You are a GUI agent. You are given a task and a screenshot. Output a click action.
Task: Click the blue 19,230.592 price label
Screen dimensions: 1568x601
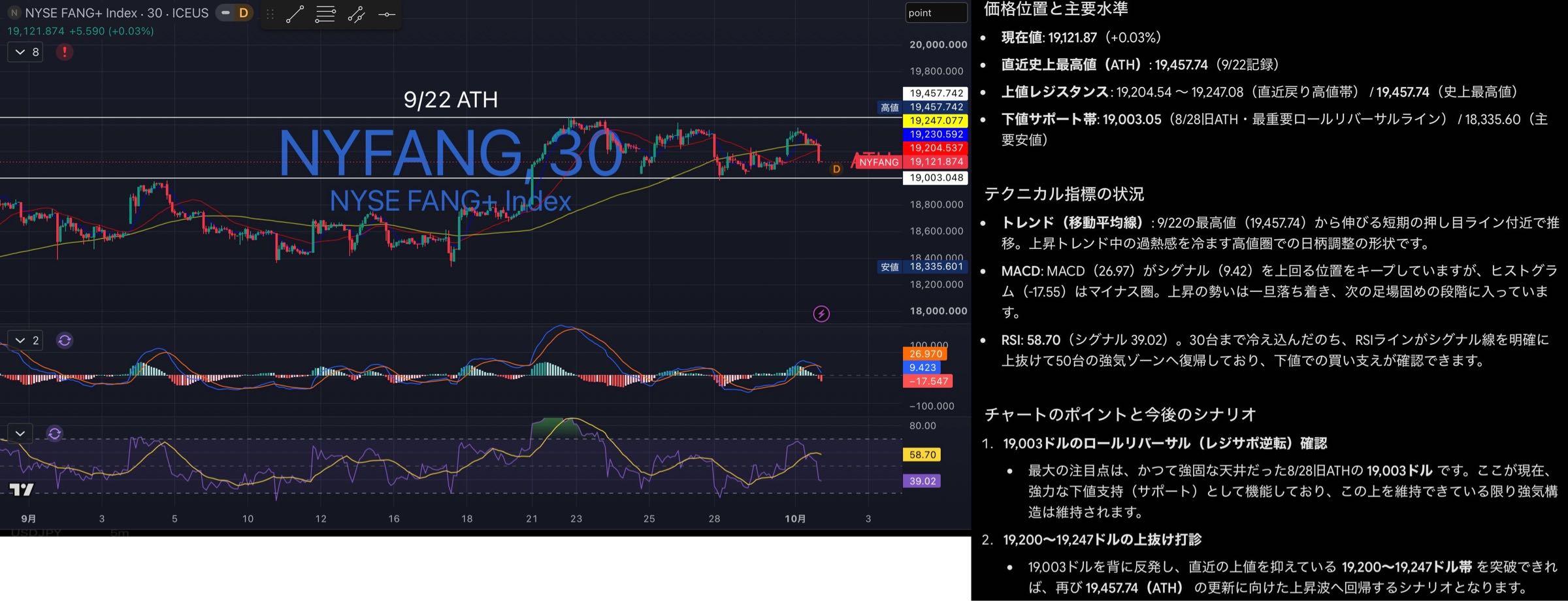935,135
